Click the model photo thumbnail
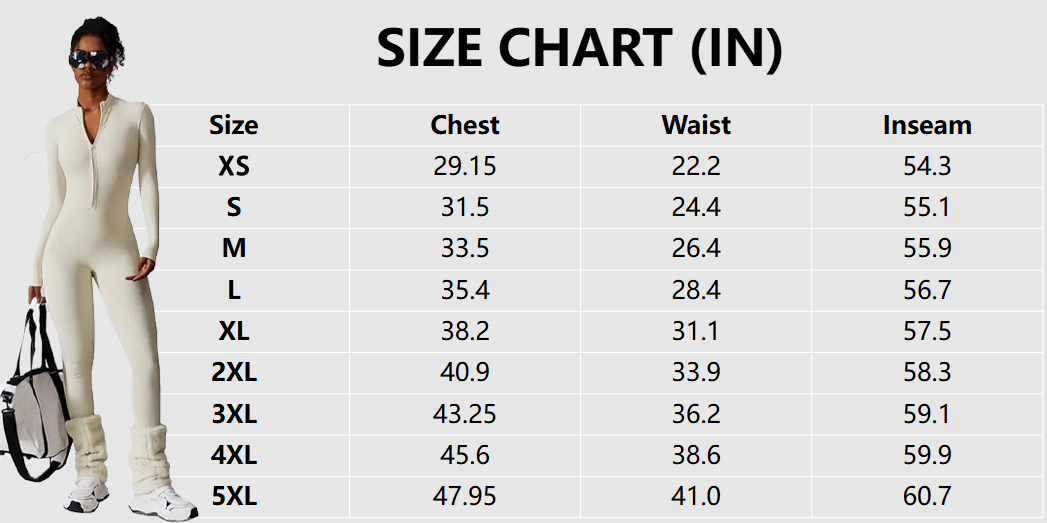 tap(100, 270)
